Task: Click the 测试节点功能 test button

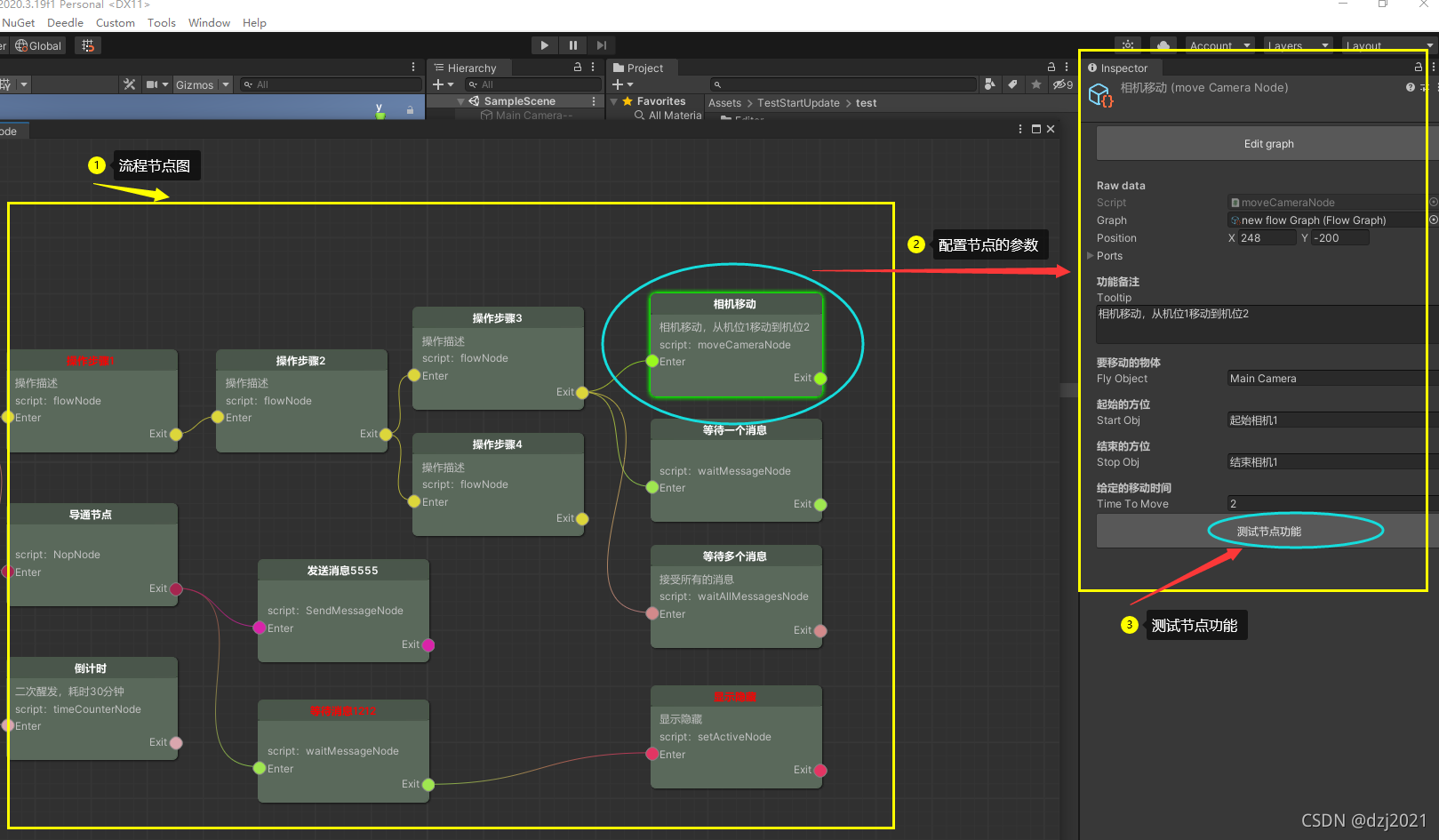Action: coord(1268,532)
